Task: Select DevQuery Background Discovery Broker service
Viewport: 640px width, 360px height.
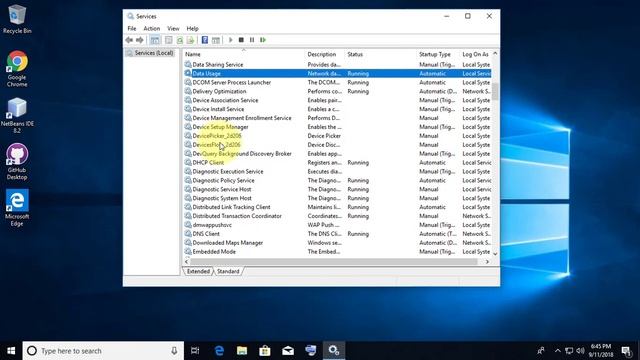Action: tap(337, 154)
